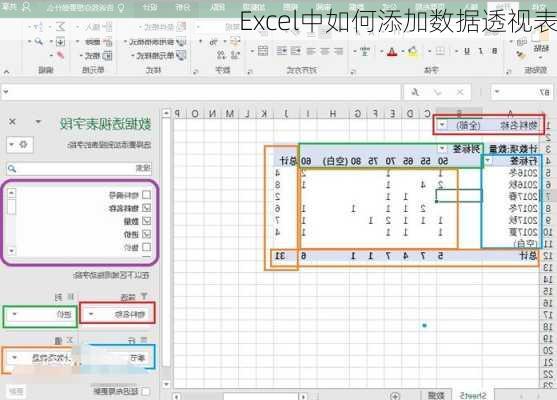Screen dimensions: 557x400
Task: Click the formula bar confirm check icon
Action: pos(437,92)
